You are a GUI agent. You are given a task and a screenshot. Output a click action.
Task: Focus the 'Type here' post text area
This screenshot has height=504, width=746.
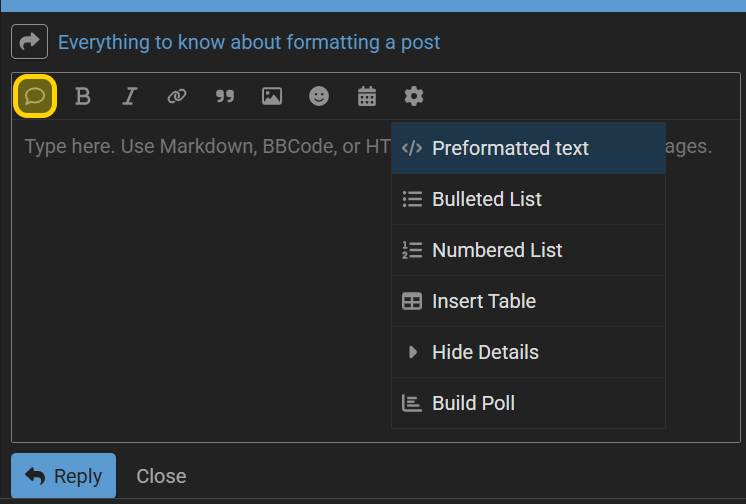pyautogui.click(x=202, y=281)
